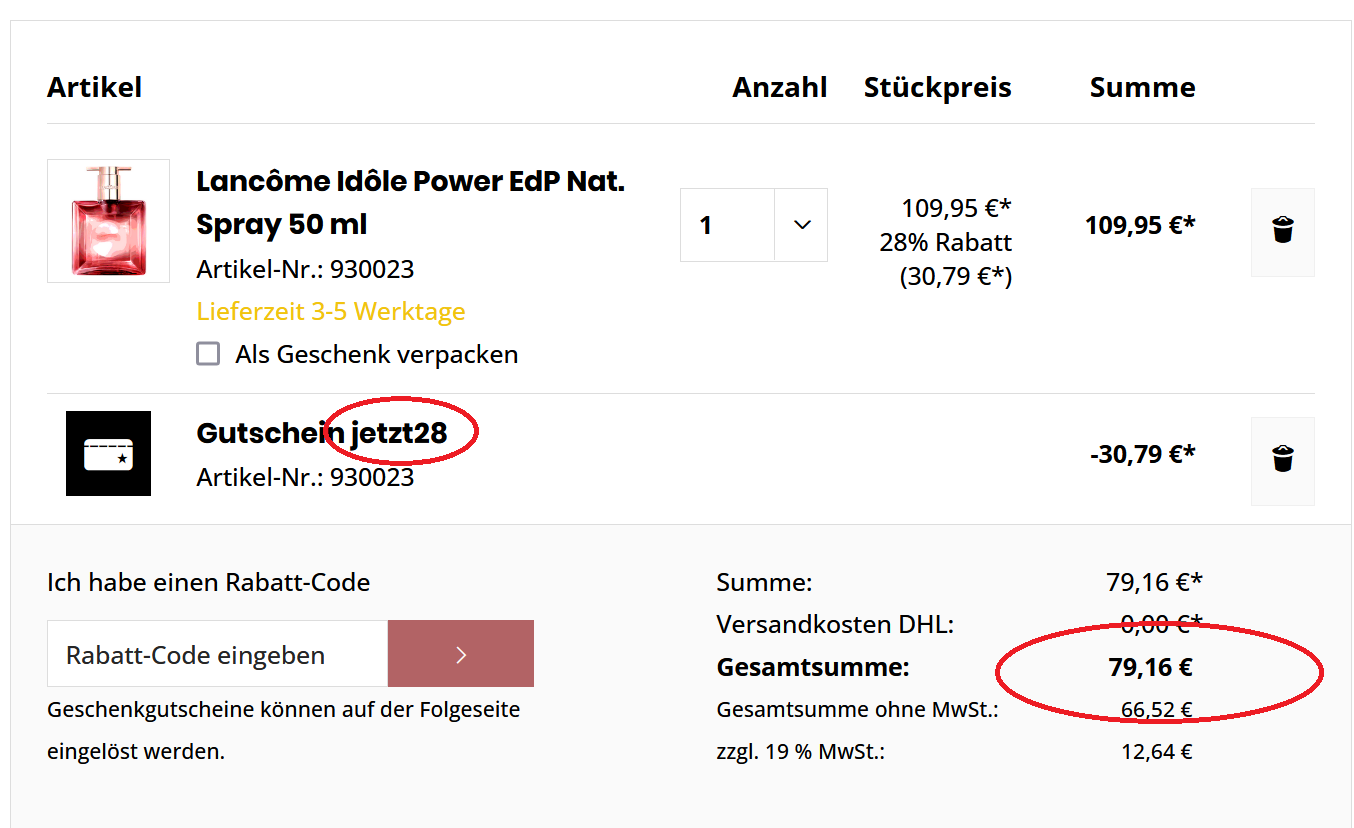Viewport: 1354px width, 828px height.
Task: Check the Als Geschenk verpacken box
Action: (x=208, y=354)
